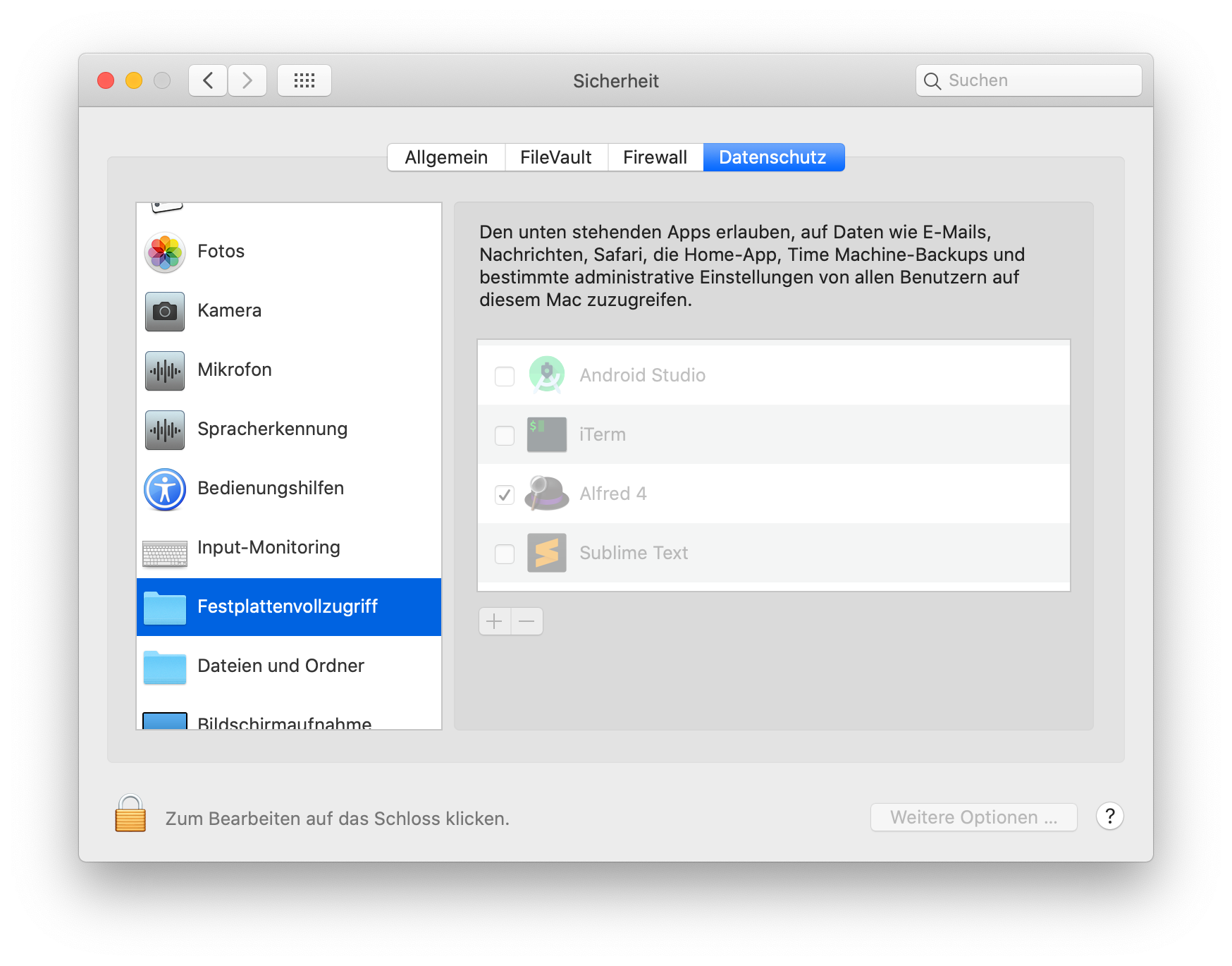Open the Firewall tab
Screen dimensions: 1232x966
[655, 157]
